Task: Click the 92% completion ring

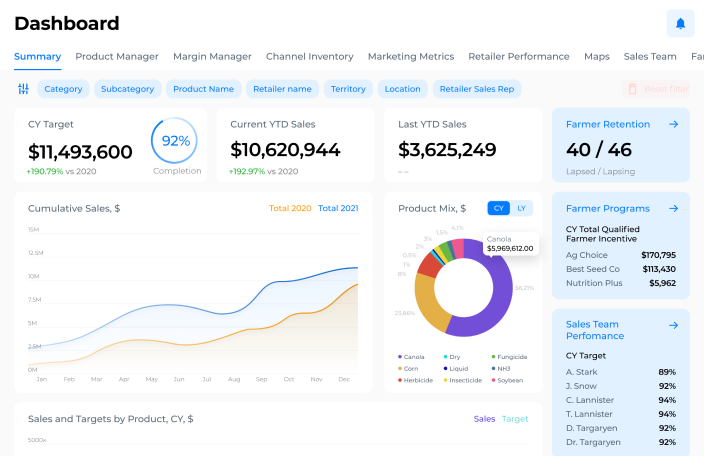Action: click(174, 140)
